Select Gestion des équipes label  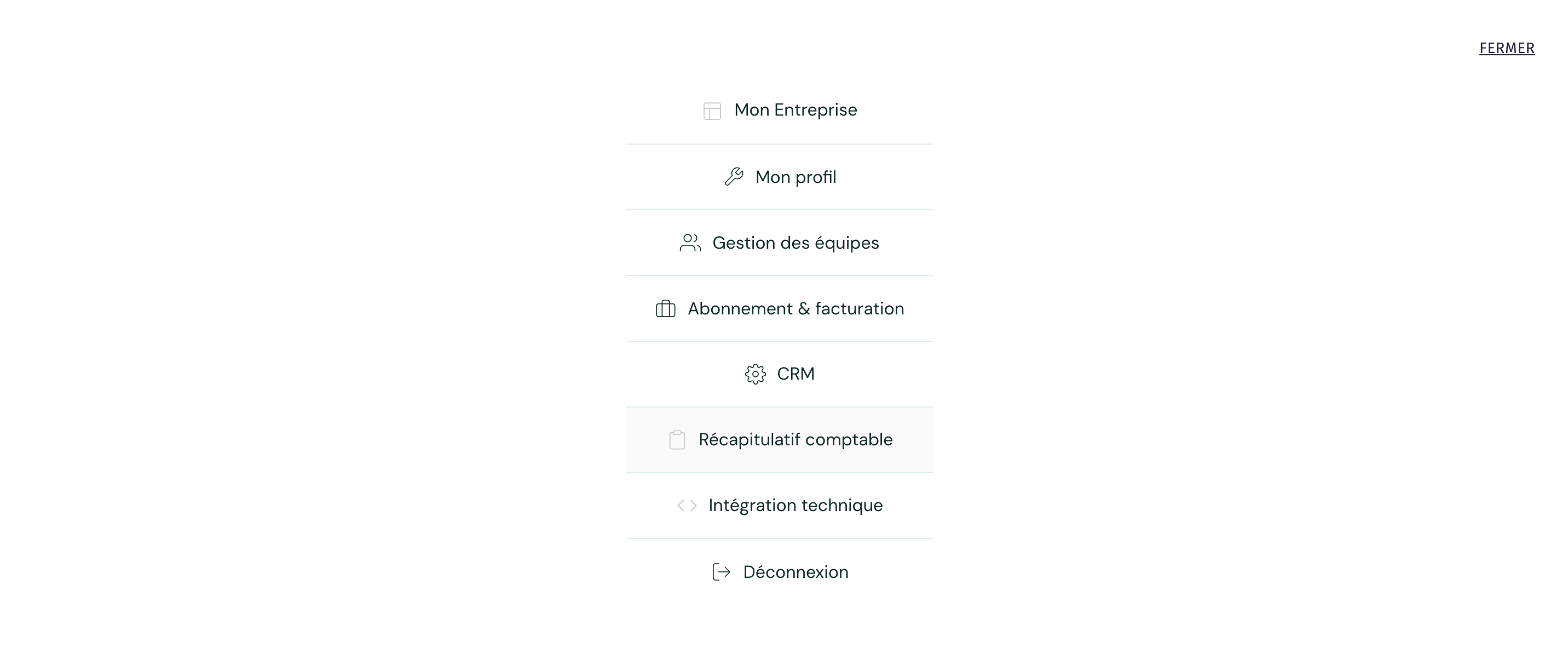(795, 243)
